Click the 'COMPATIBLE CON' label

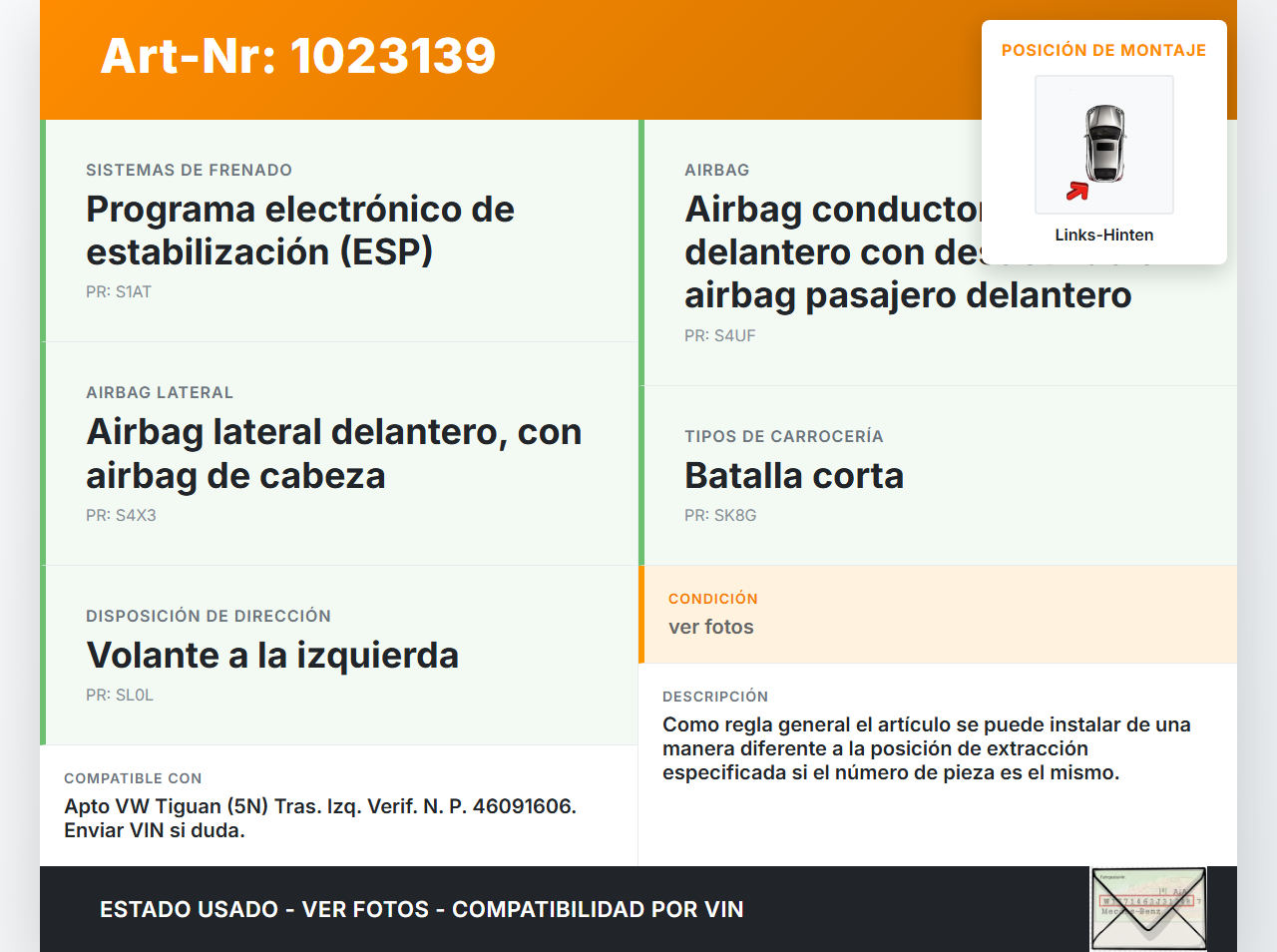[x=133, y=778]
